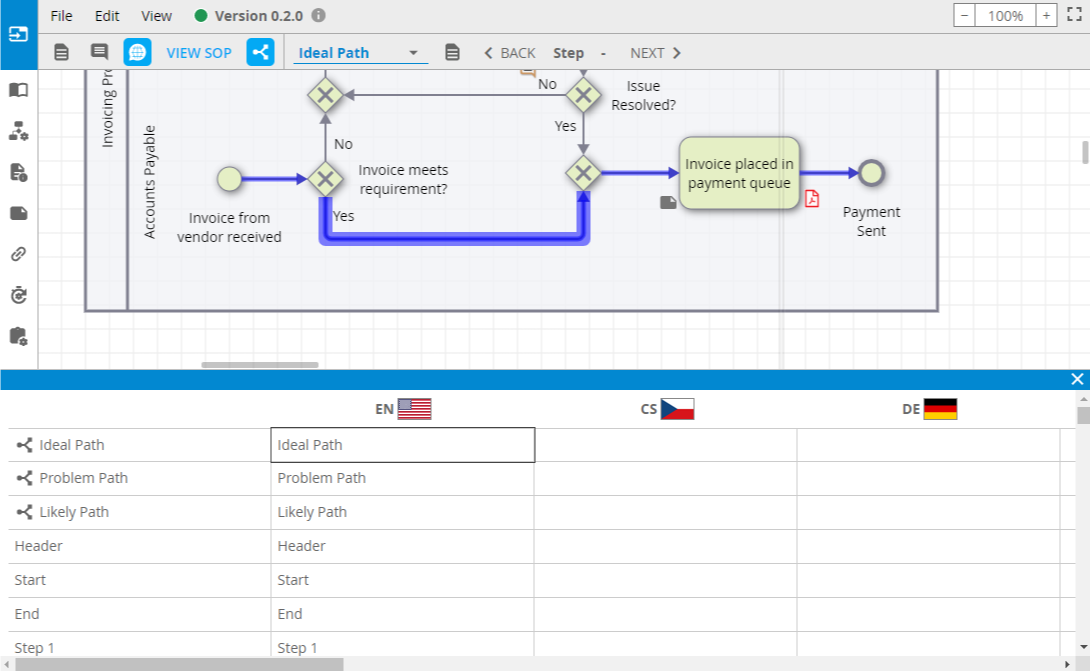Select the EN cell for Problem Path
Viewport: 1090px width, 671px height.
[x=402, y=478]
